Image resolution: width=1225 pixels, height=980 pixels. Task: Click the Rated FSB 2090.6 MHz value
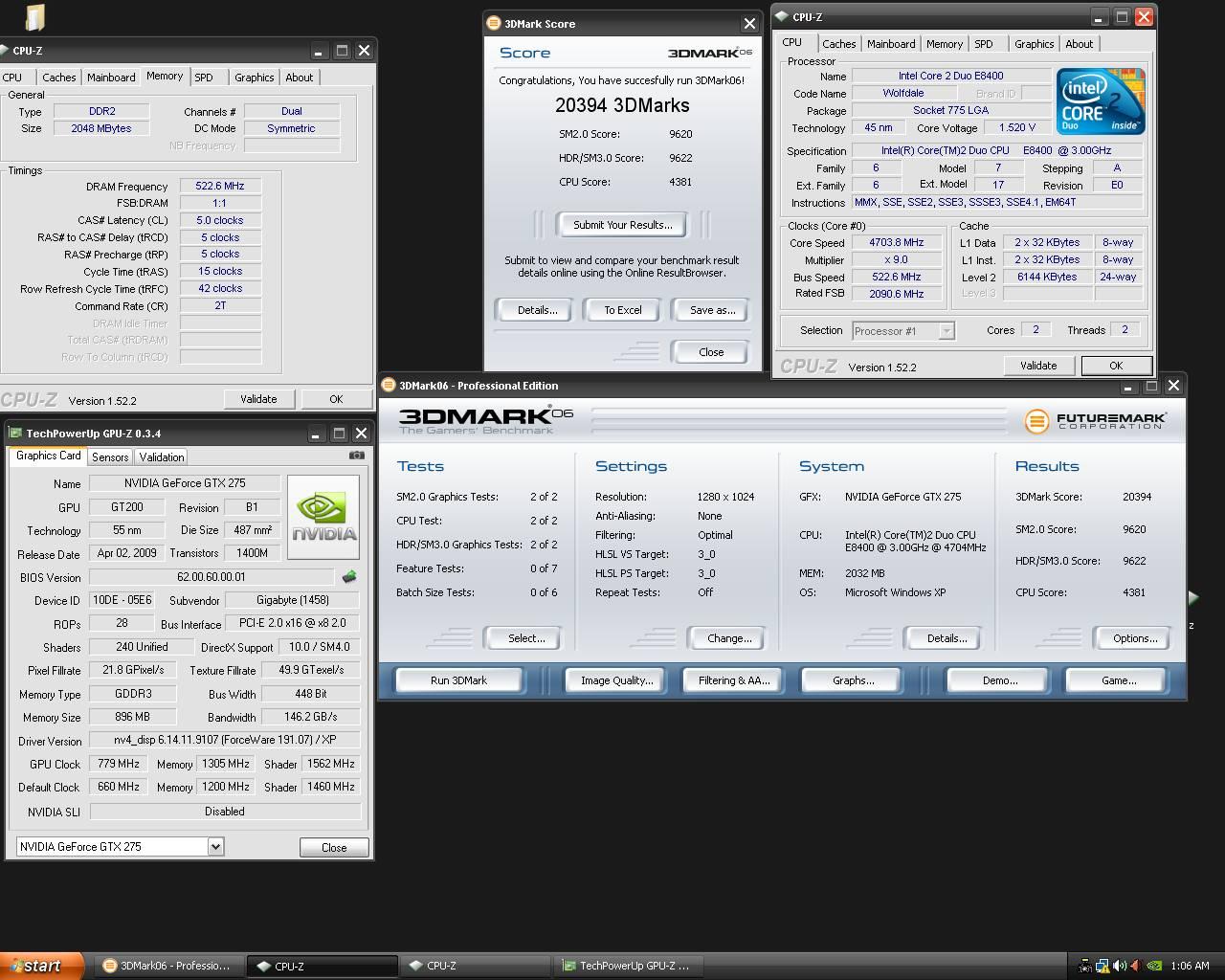point(897,294)
